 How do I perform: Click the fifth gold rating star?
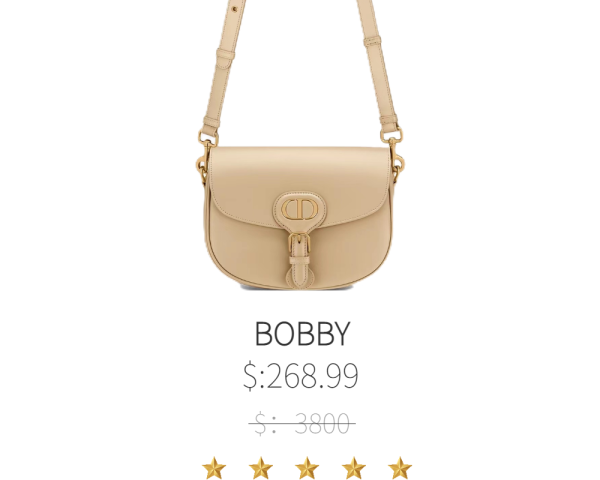tap(400, 468)
